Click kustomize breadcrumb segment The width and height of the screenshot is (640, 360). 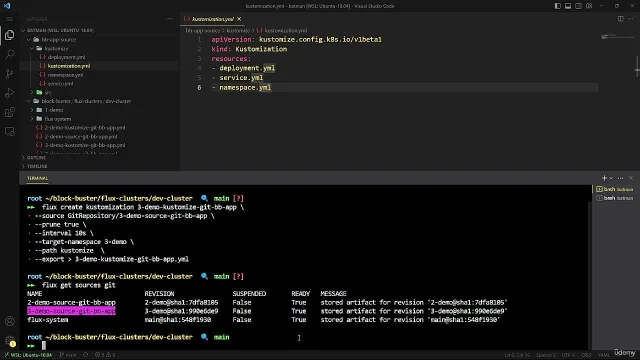pos(238,31)
